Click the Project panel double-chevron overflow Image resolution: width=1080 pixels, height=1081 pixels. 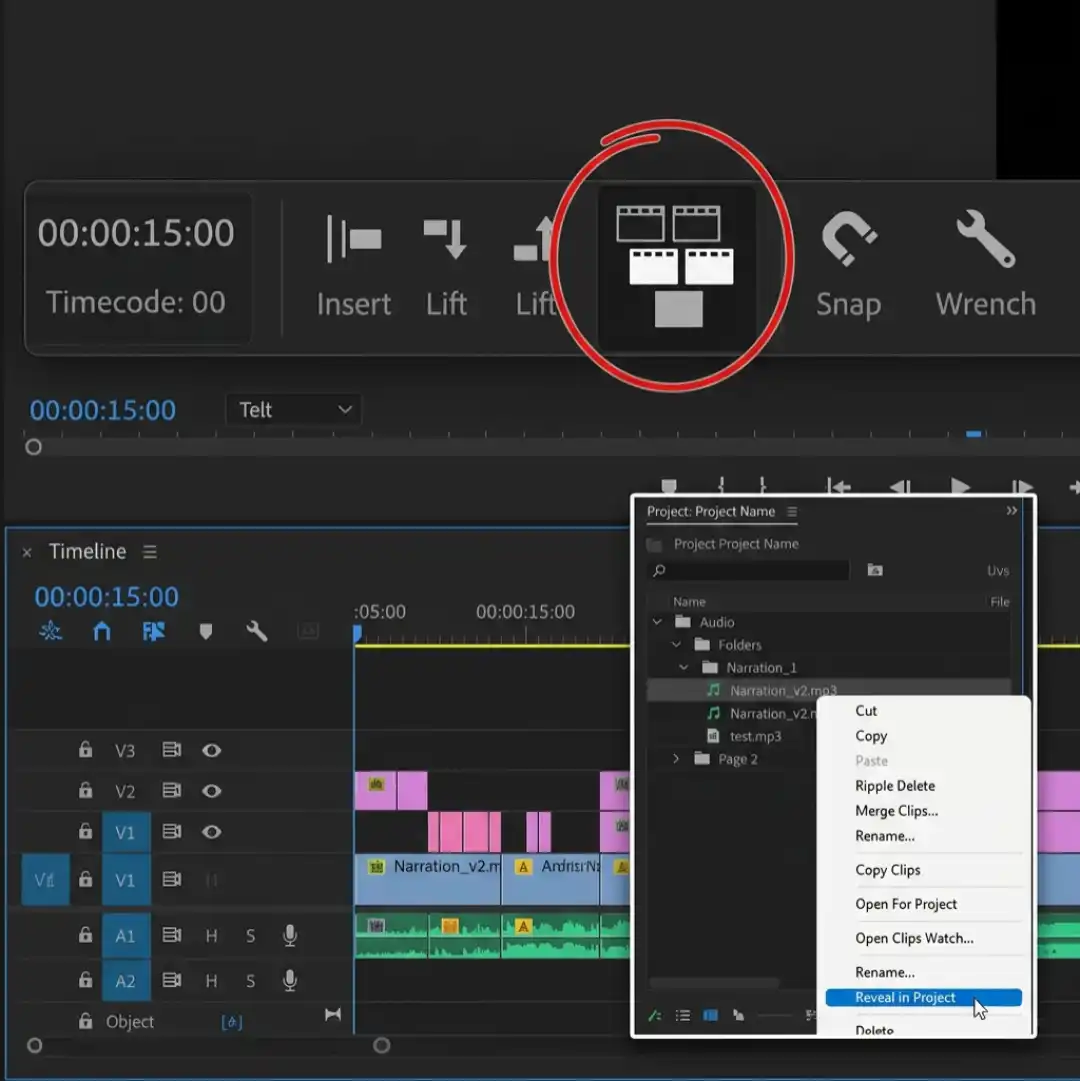[x=1011, y=511]
